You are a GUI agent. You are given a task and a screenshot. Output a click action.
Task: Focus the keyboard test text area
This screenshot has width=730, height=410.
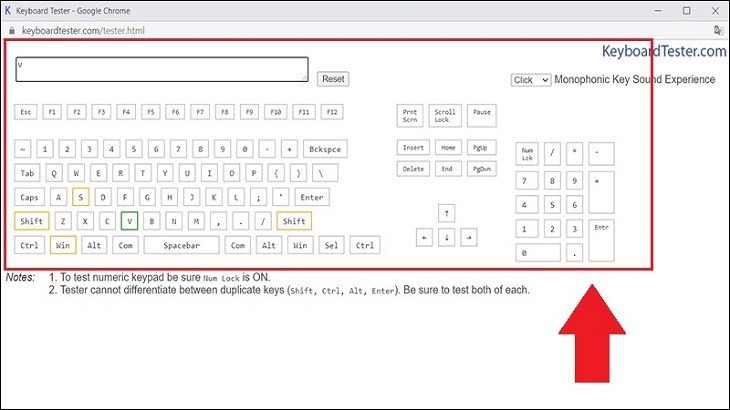point(162,69)
